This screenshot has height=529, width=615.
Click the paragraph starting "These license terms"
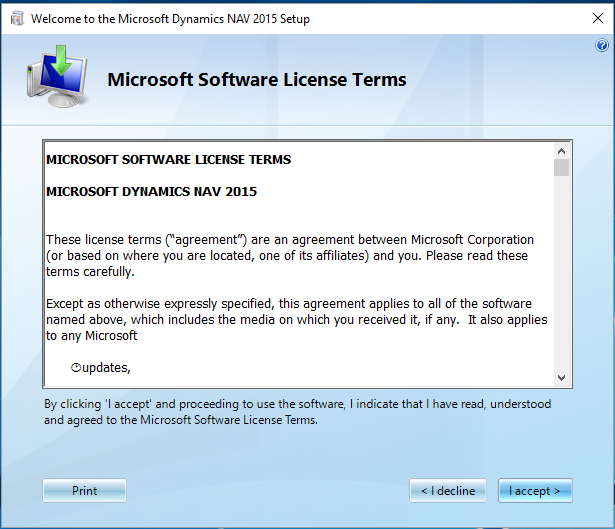point(290,256)
